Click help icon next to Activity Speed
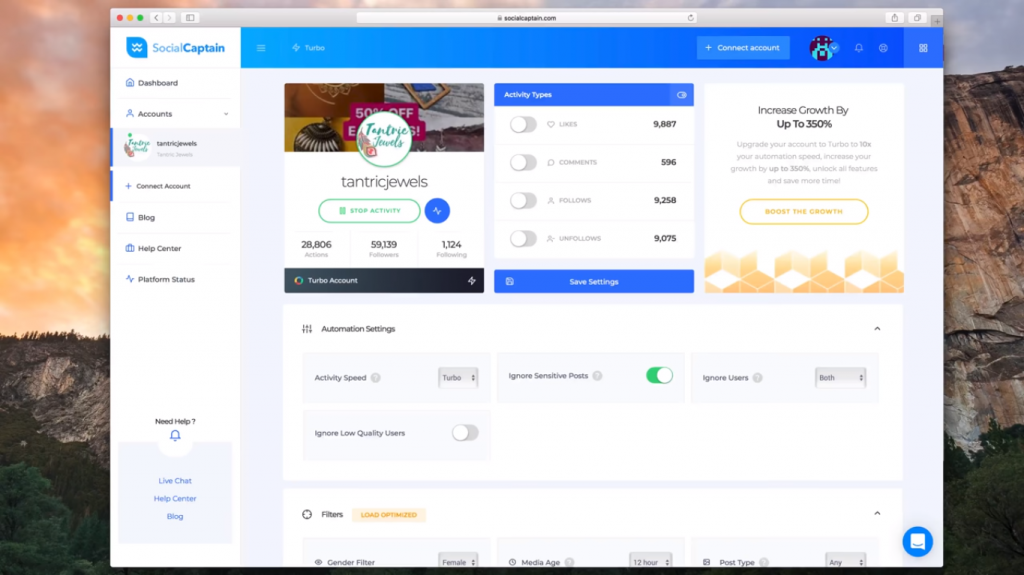This screenshot has height=575, width=1024. [376, 378]
